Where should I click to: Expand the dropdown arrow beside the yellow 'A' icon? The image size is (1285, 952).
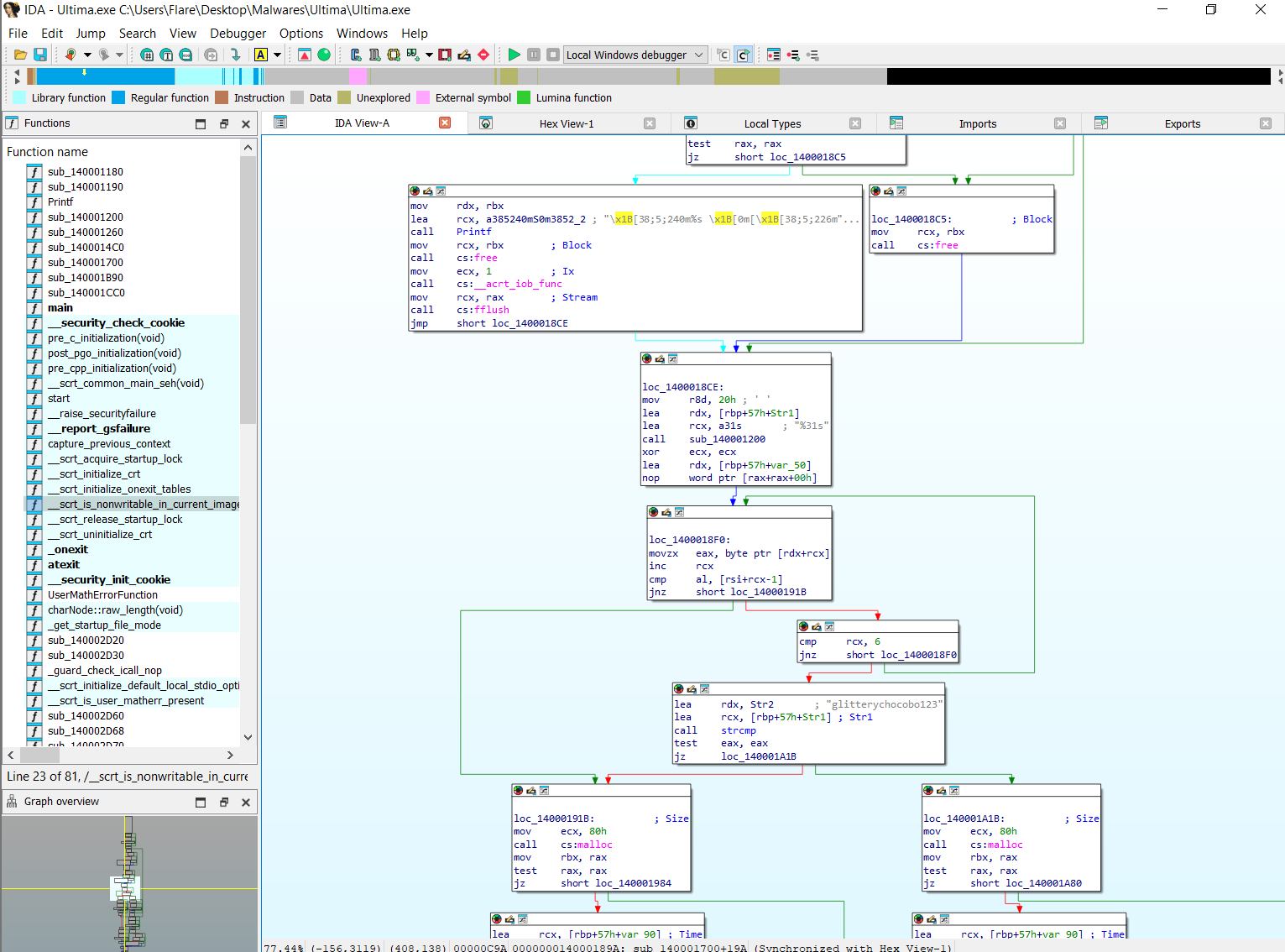tap(277, 55)
